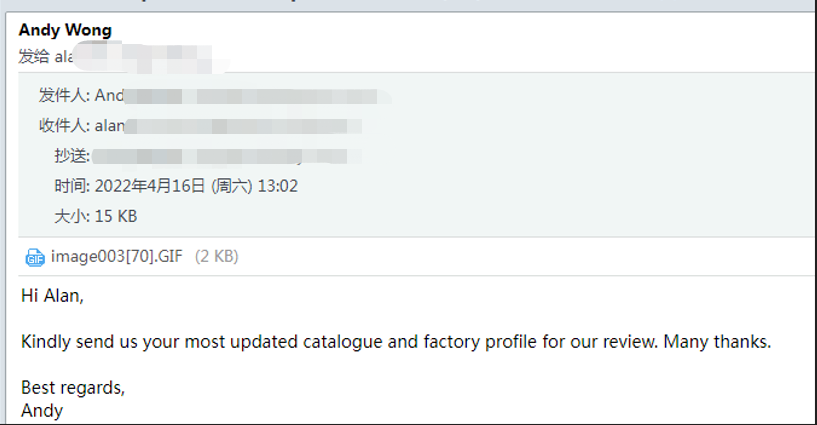This screenshot has width=817, height=425.
Task: Select the bold Andy Wong sender name
Action: [65, 30]
